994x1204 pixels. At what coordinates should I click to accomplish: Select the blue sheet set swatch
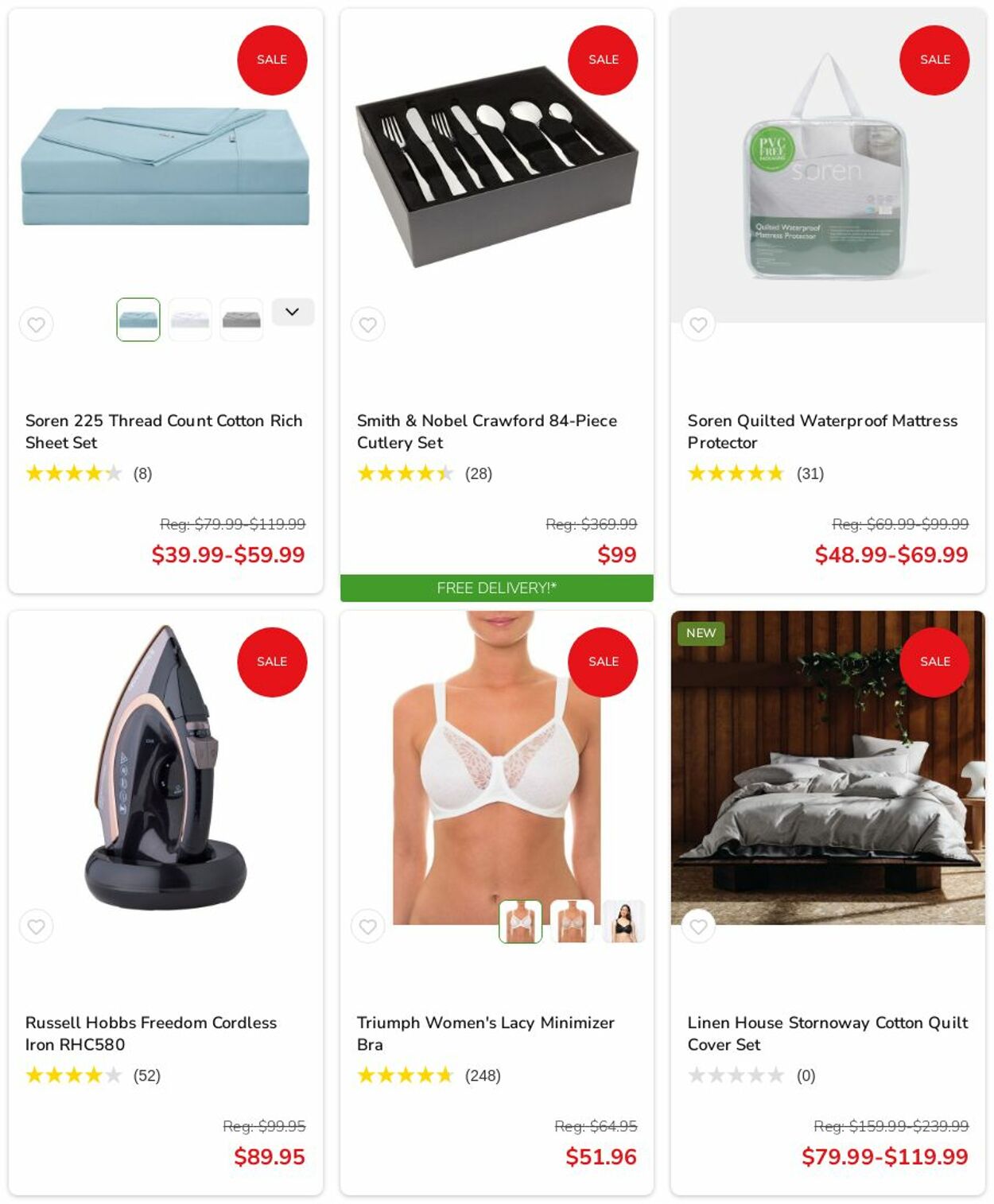(138, 320)
